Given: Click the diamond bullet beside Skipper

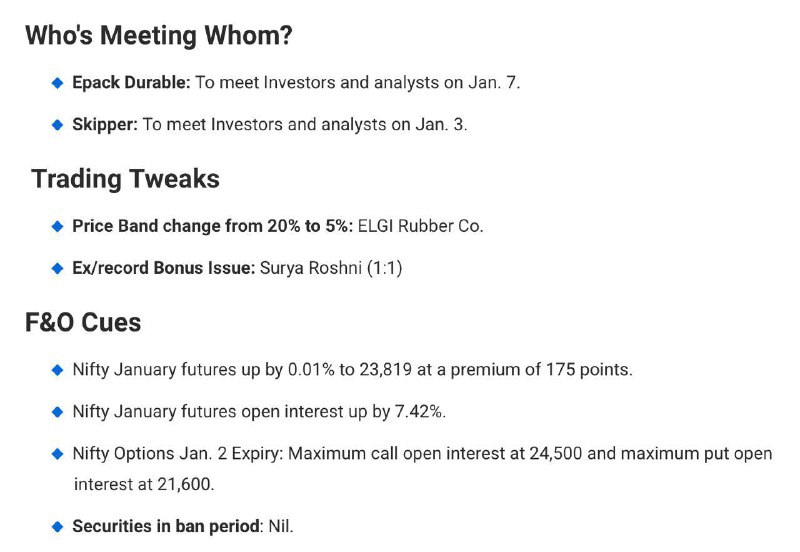Looking at the screenshot, I should [x=58, y=124].
